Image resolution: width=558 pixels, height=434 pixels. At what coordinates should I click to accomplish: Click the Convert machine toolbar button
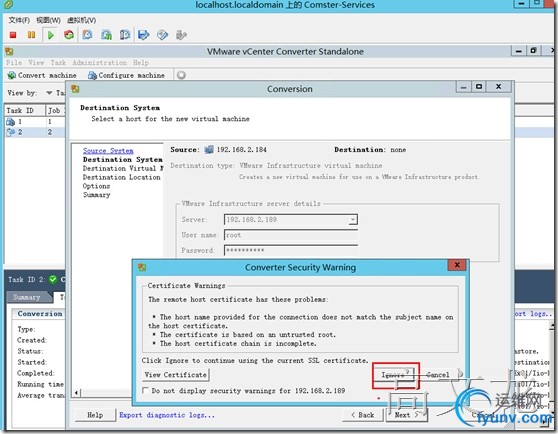point(42,75)
